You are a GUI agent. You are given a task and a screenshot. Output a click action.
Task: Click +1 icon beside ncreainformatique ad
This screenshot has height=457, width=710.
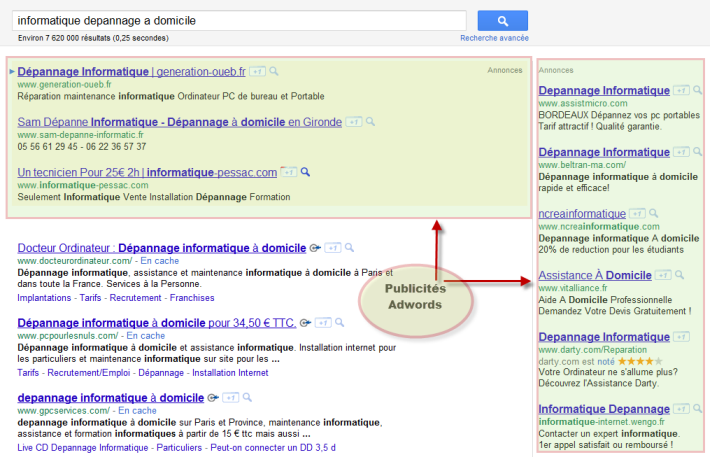tap(638, 213)
